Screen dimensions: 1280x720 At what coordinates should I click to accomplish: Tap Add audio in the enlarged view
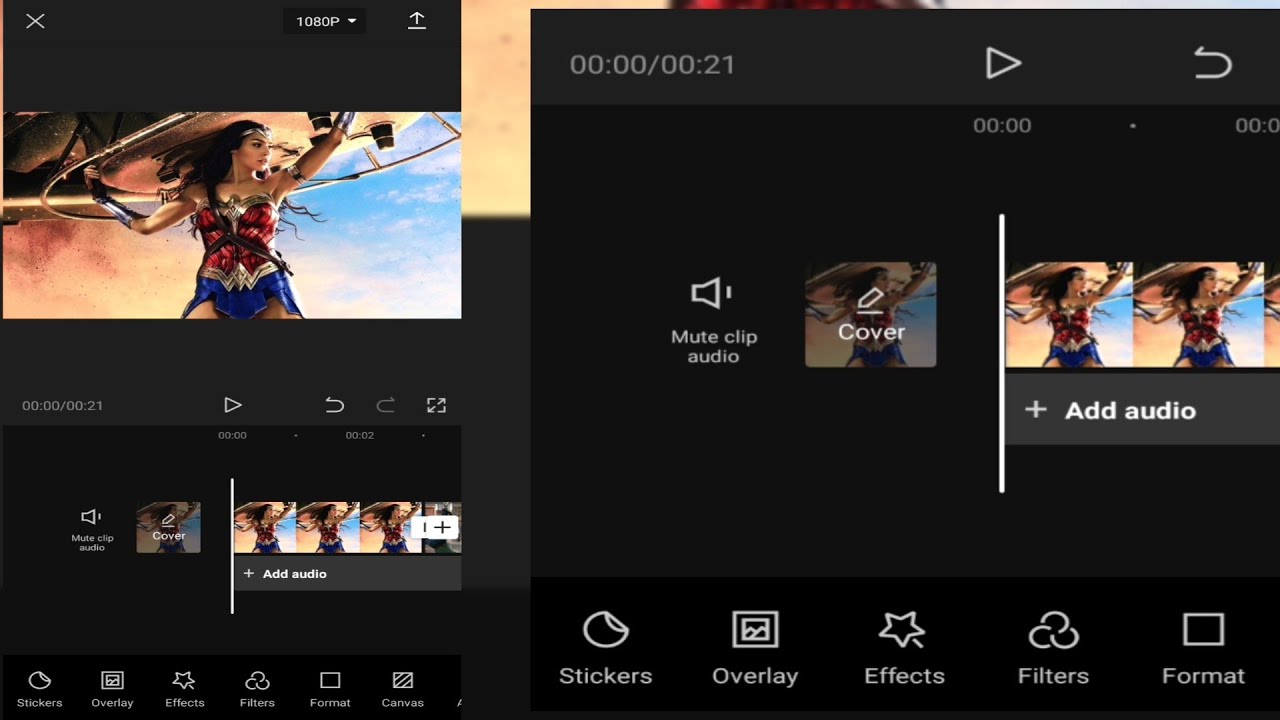(1143, 410)
